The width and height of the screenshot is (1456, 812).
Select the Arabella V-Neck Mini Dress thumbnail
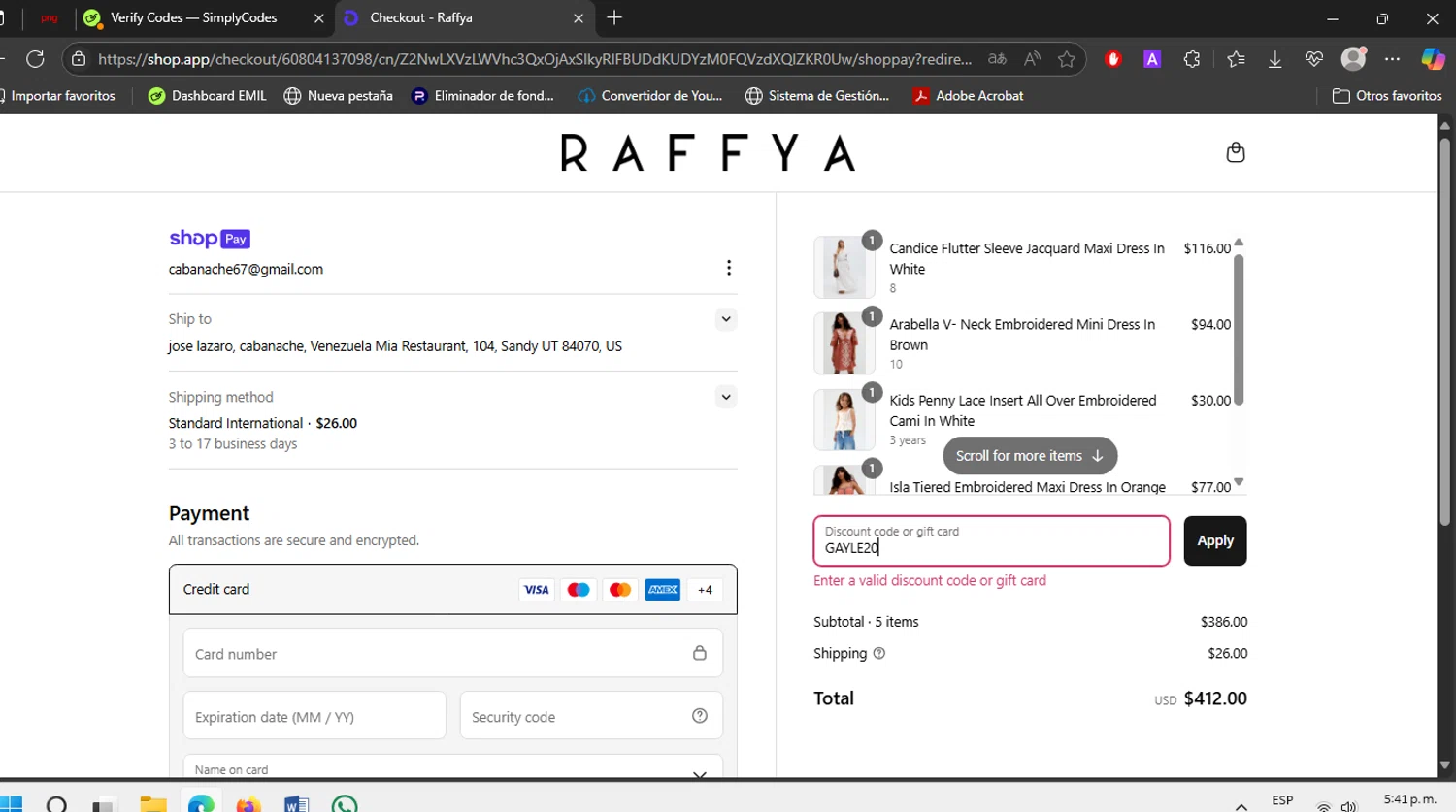pos(843,342)
